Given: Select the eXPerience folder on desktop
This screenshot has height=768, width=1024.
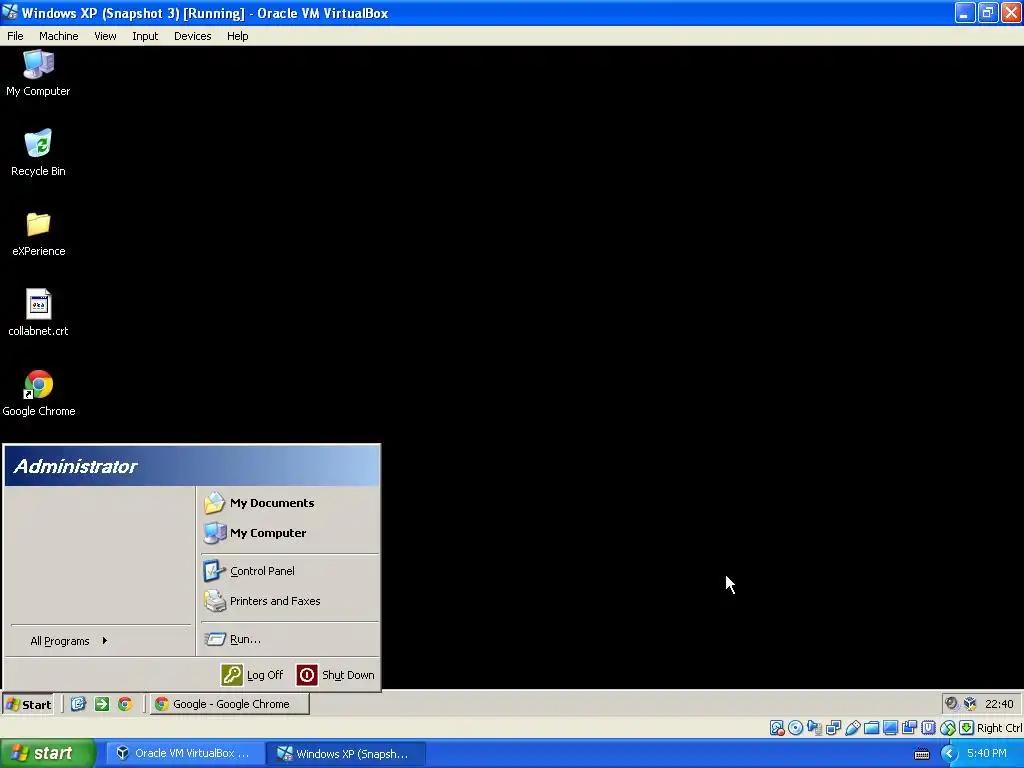Looking at the screenshot, I should click(38, 233).
